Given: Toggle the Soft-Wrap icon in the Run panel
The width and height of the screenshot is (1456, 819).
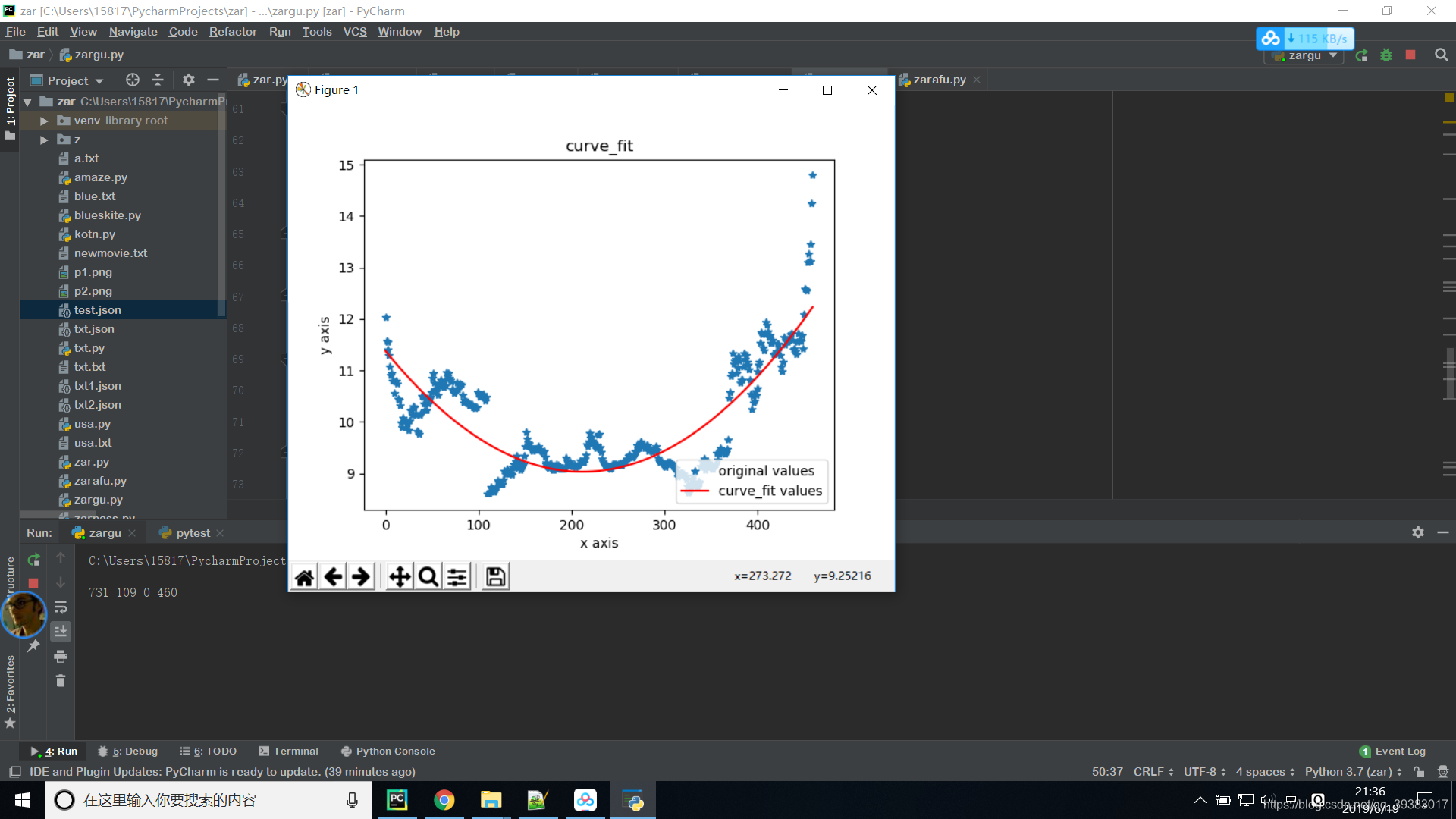Looking at the screenshot, I should point(61,607).
